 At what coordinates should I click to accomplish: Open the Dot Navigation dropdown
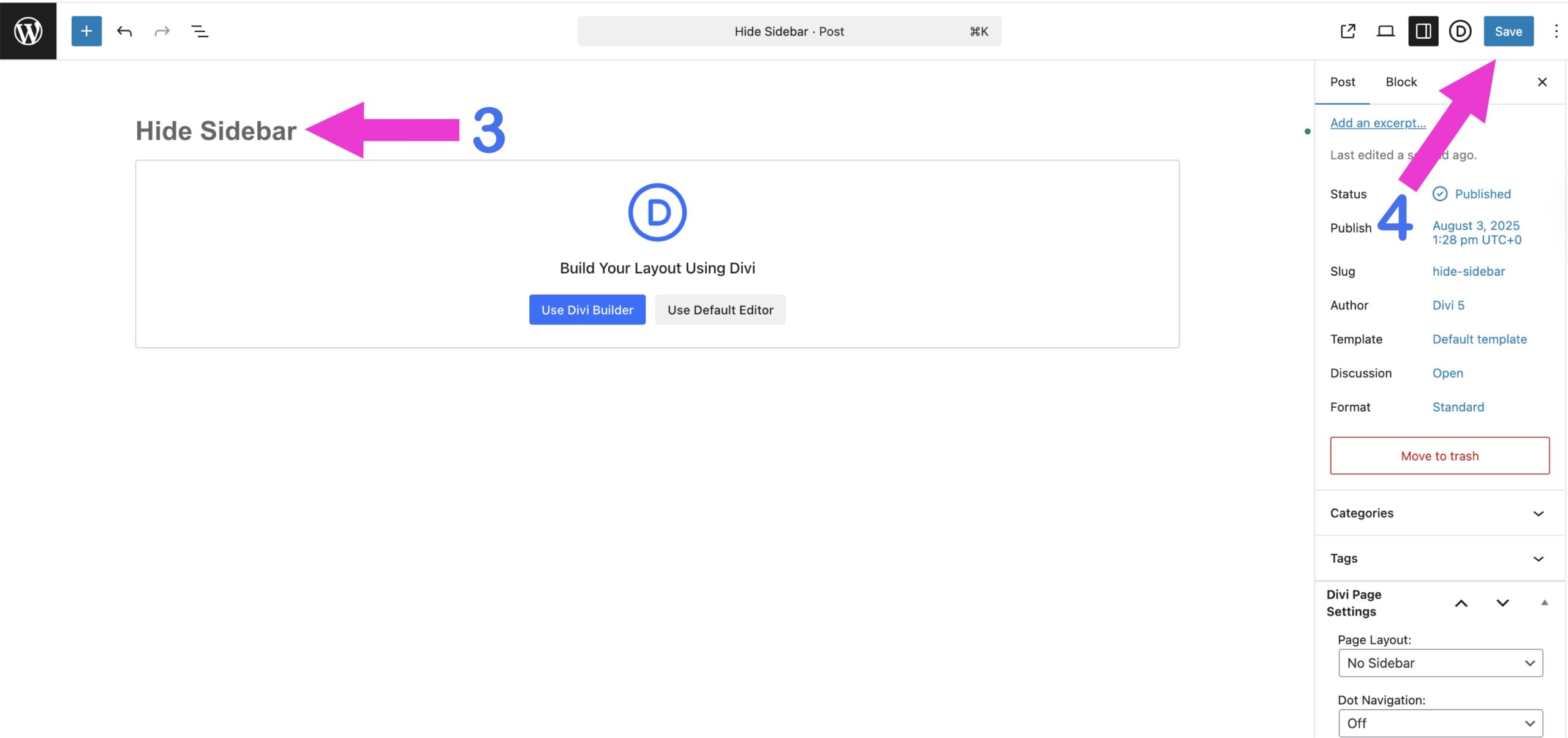coord(1441,723)
